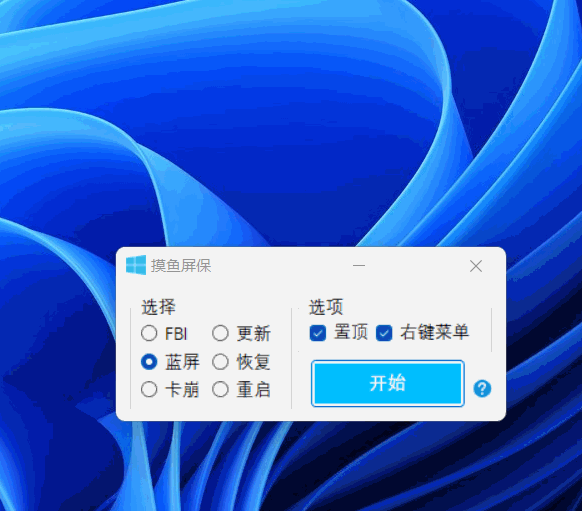Image resolution: width=582 pixels, height=511 pixels.
Task: Click the 摸鱼屏保 title text
Action: pos(181,266)
